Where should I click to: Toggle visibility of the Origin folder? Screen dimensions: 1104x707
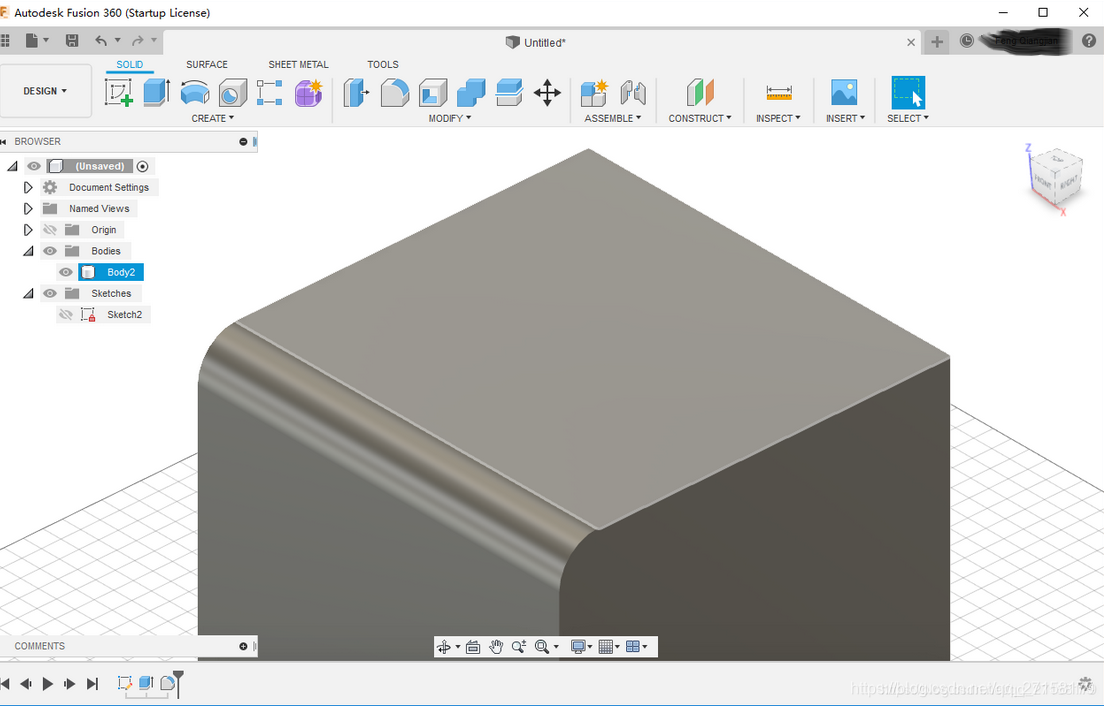[x=49, y=230]
